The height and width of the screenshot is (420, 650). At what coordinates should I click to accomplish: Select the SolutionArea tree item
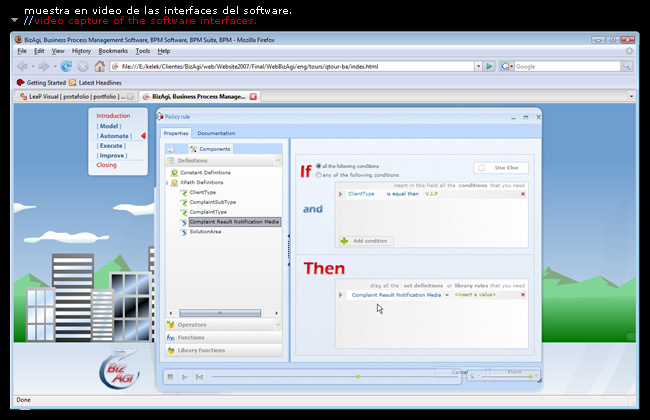(x=205, y=231)
